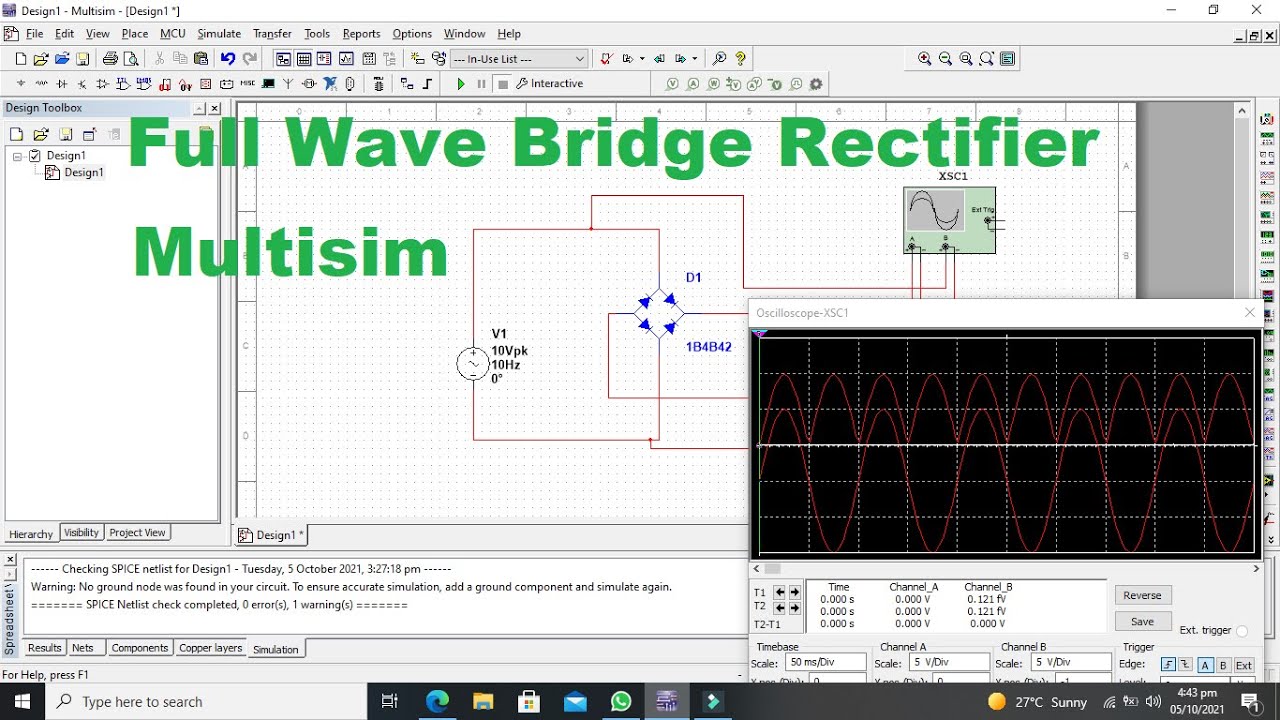Save the current design

(x=82, y=59)
